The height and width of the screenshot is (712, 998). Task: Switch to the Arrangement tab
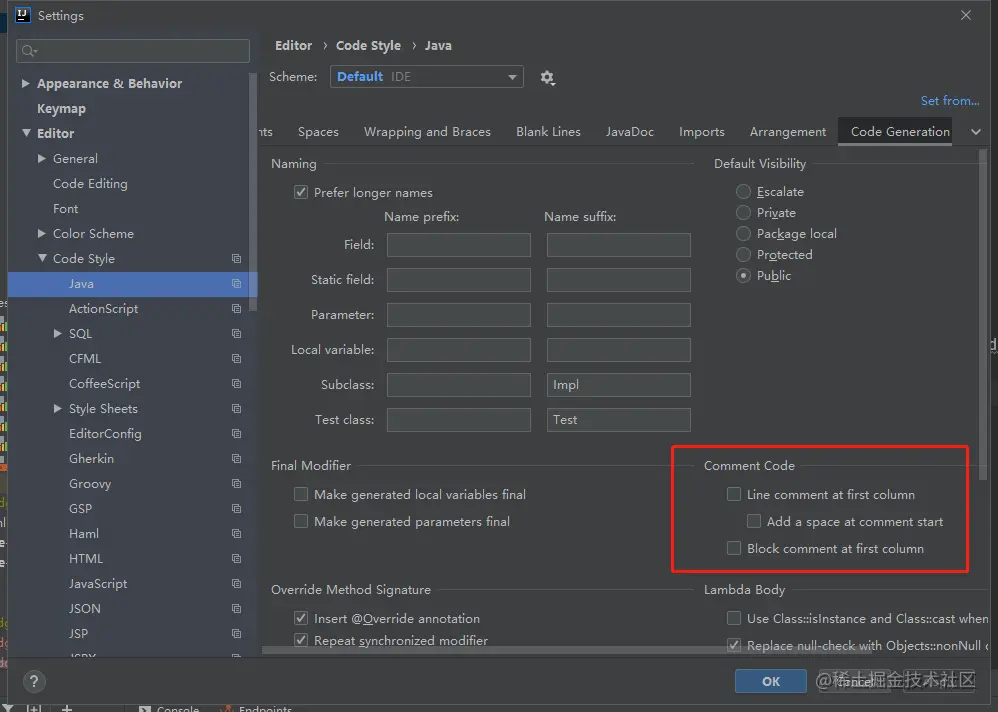pyautogui.click(x=788, y=132)
